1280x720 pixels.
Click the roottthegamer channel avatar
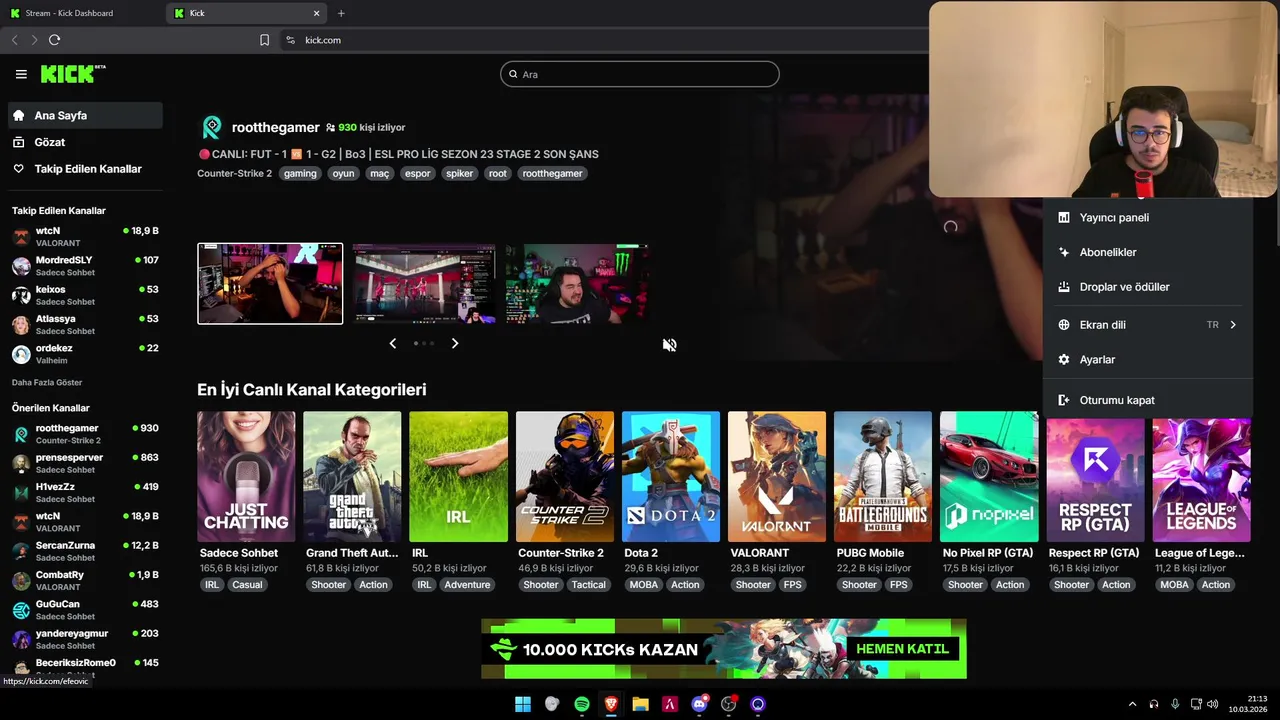click(212, 127)
